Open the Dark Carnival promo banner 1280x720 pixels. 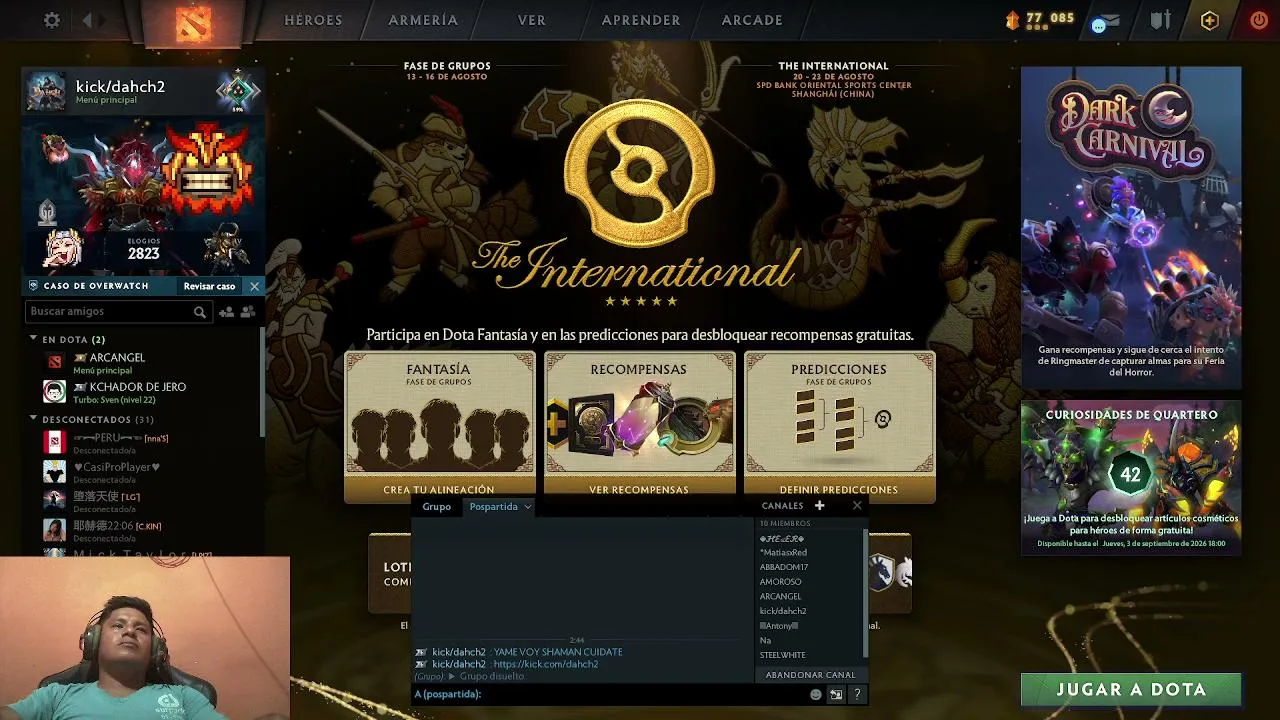[1131, 227]
